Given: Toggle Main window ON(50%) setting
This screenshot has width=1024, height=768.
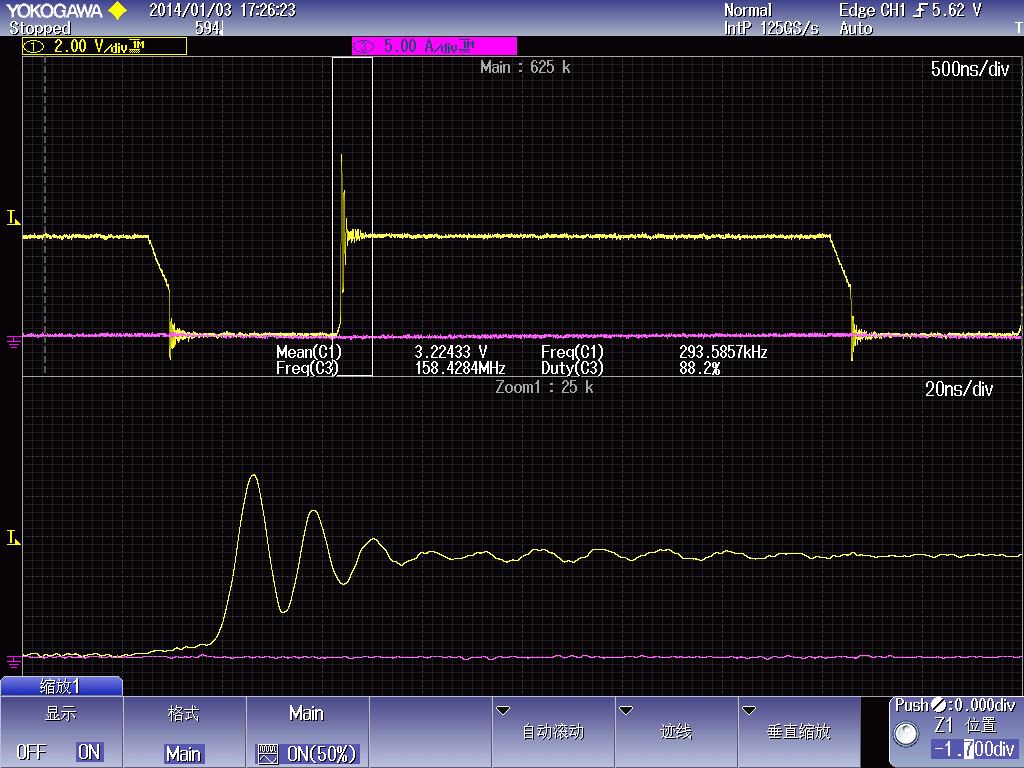Looking at the screenshot, I should coord(307,732).
